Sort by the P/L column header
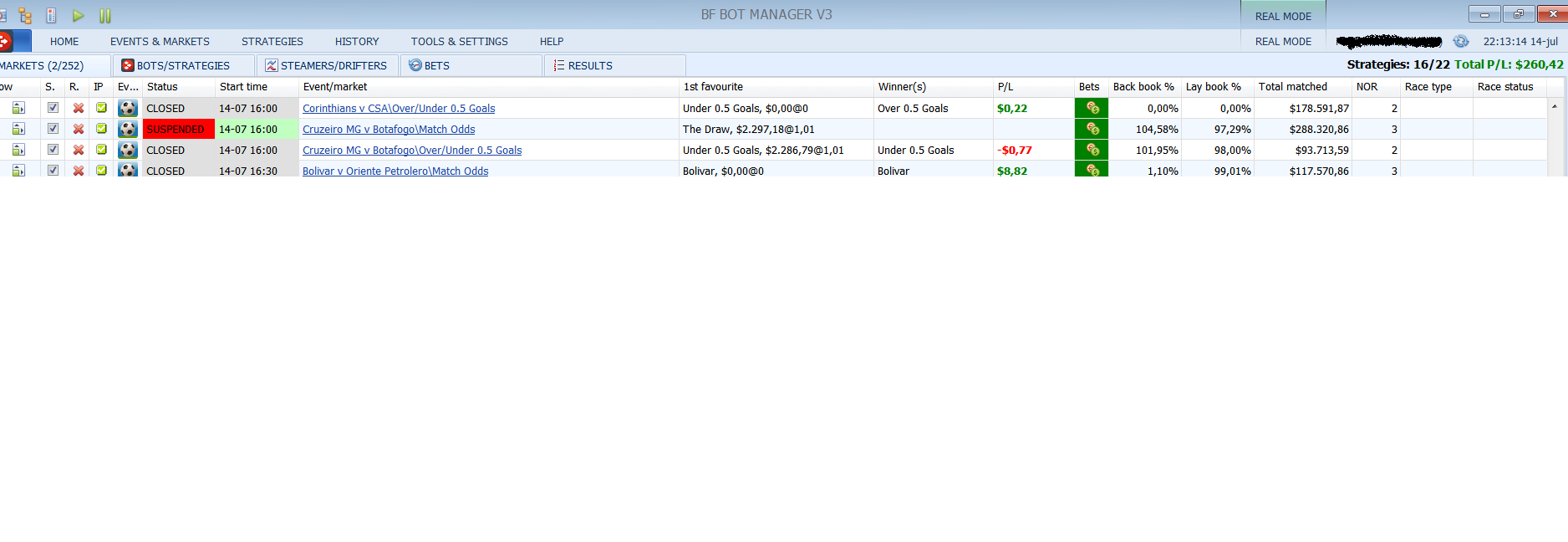Viewport: 1568px width, 542px height. pyautogui.click(x=1033, y=87)
